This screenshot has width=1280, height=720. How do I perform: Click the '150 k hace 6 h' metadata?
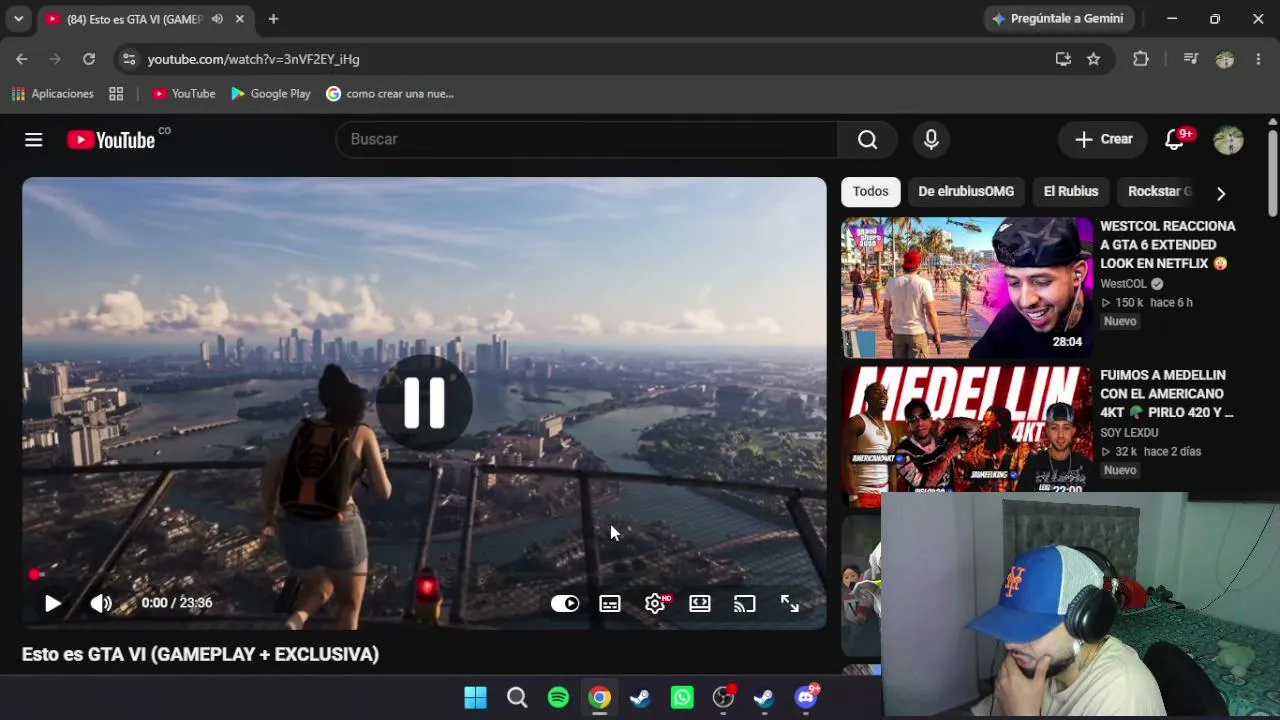pyautogui.click(x=1147, y=303)
